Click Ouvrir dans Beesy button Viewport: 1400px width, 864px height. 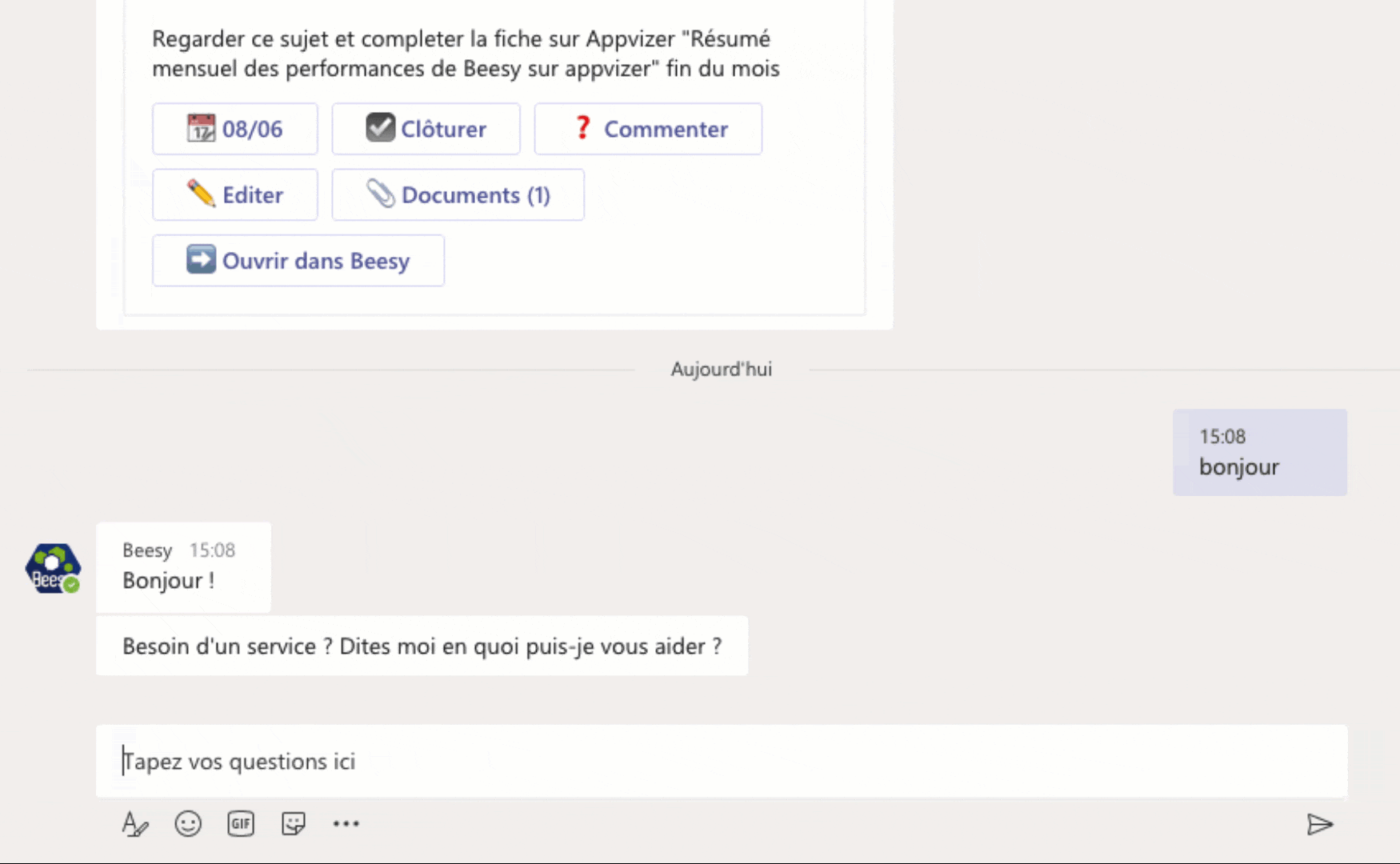tap(298, 261)
